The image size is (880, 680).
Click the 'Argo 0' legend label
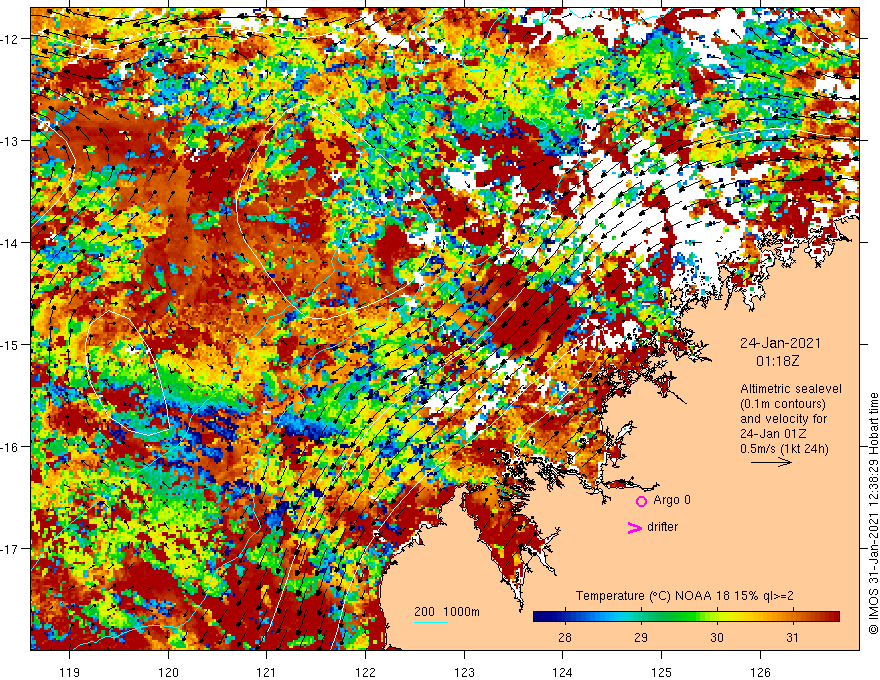672,500
